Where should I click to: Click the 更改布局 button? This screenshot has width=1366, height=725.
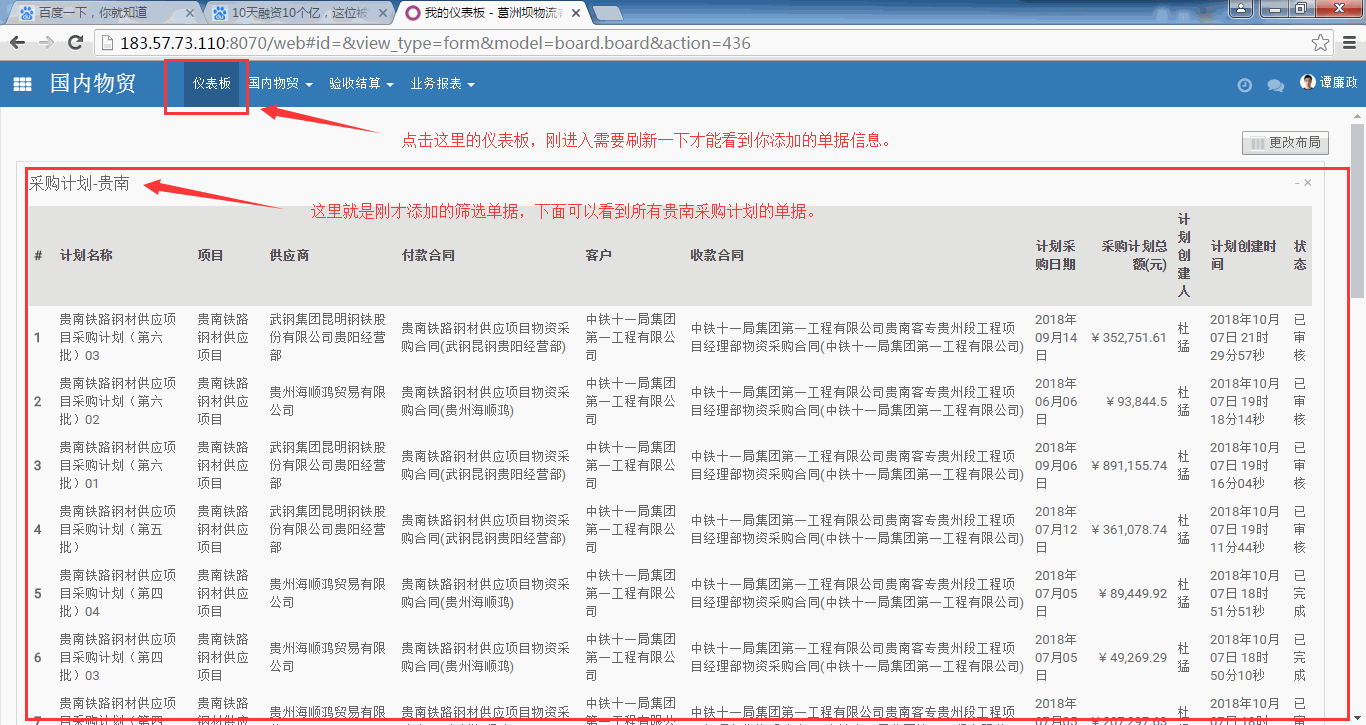click(1285, 143)
